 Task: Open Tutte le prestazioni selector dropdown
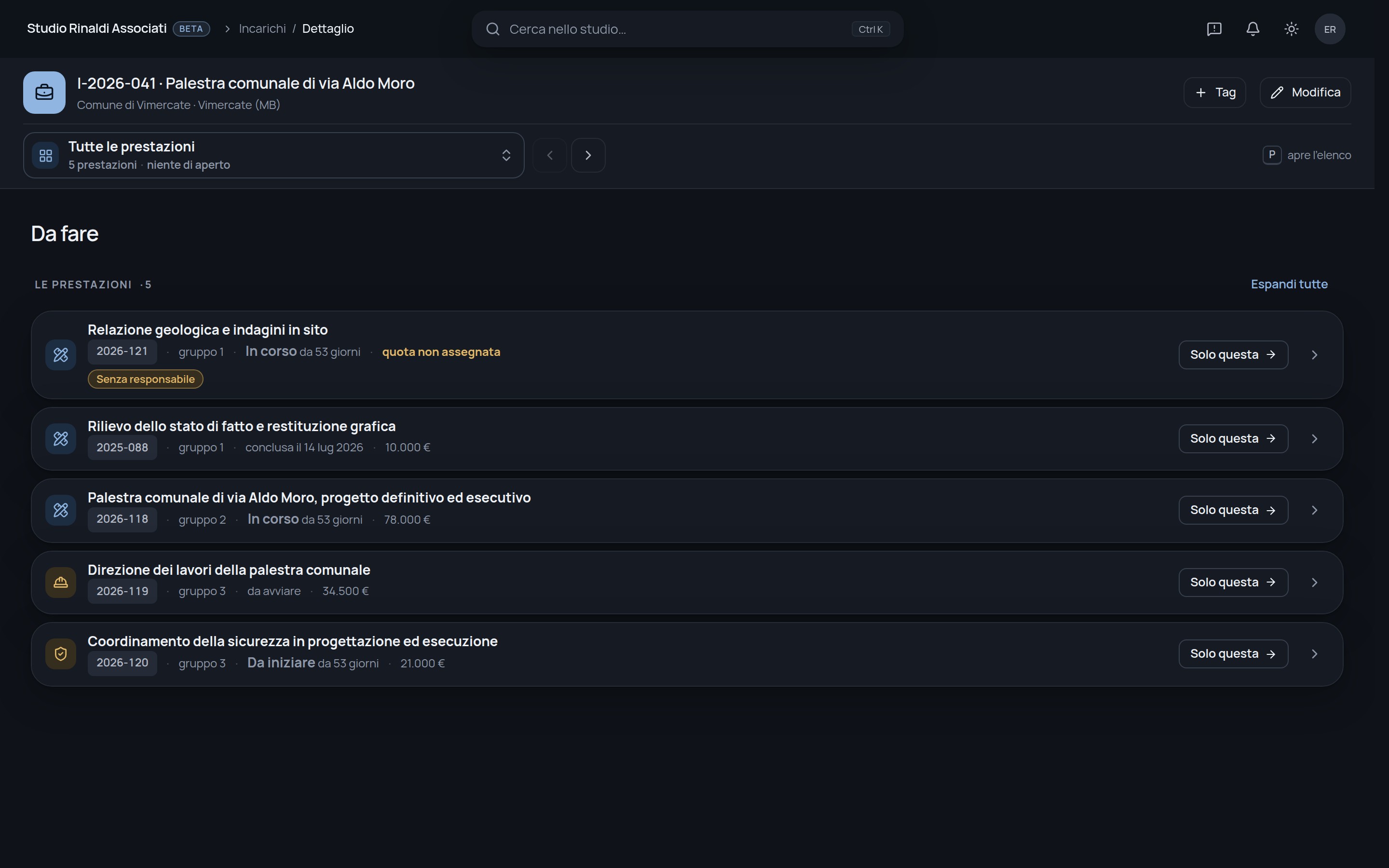pos(274,155)
